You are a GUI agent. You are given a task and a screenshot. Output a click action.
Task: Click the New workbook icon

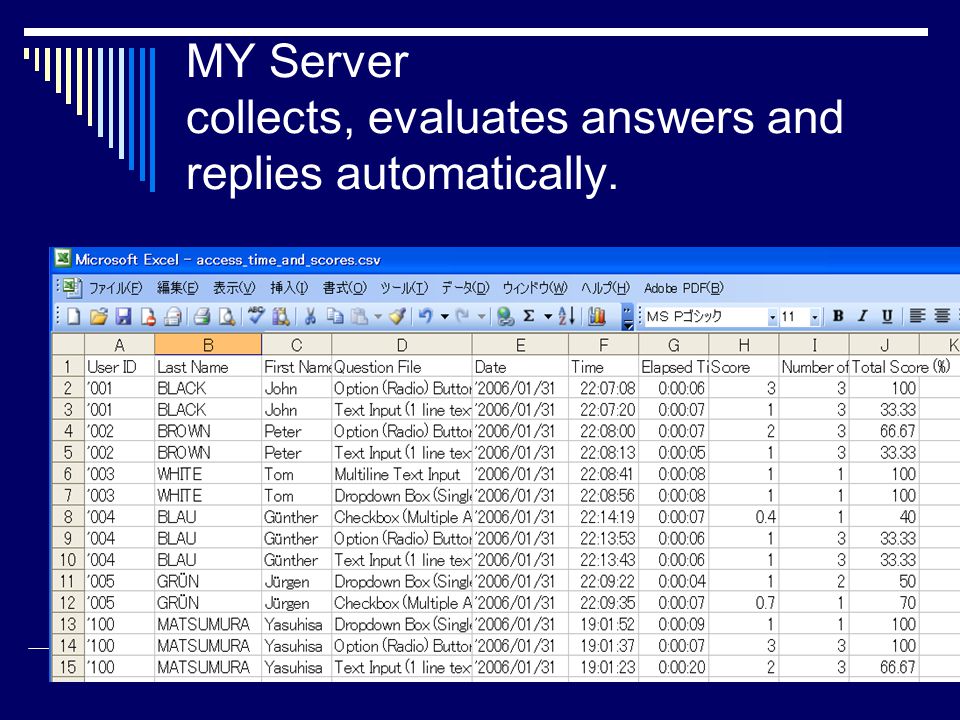point(74,317)
